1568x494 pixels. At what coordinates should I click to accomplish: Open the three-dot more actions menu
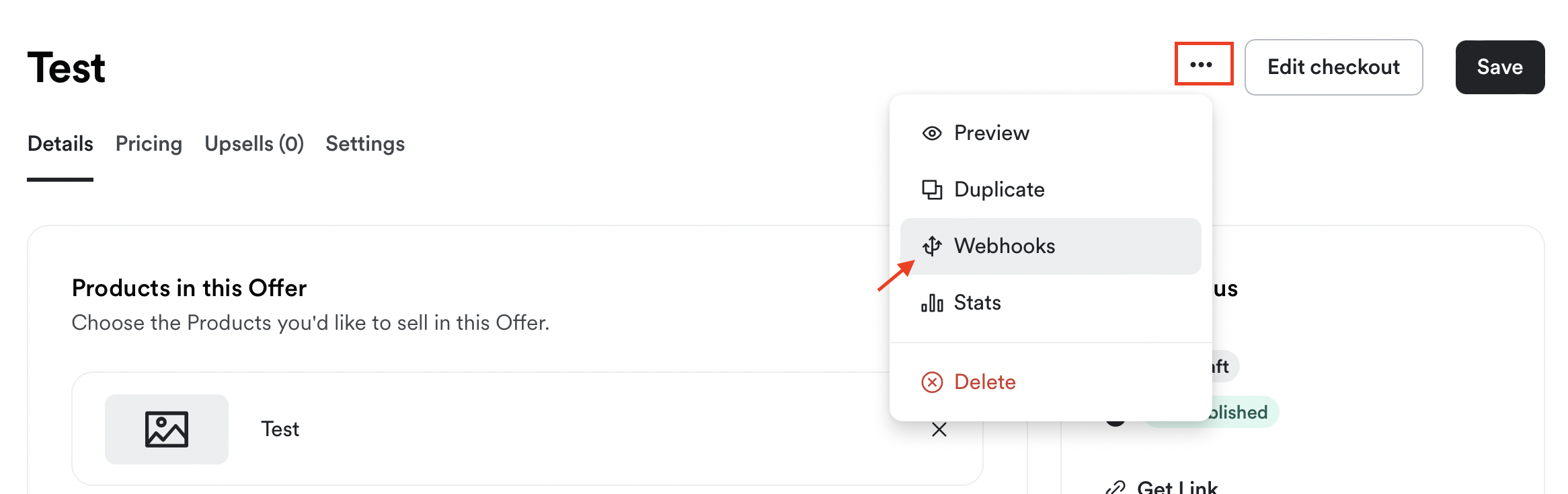tap(1203, 65)
